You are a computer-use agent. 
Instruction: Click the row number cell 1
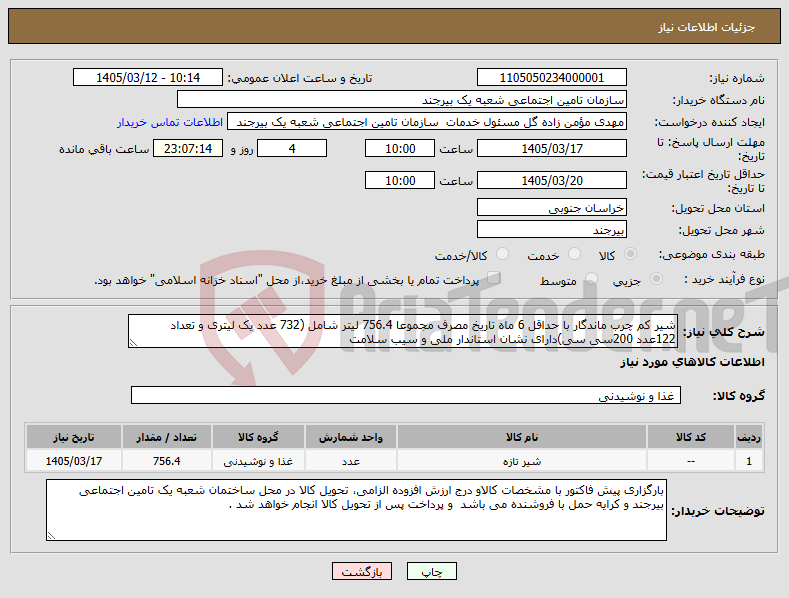pyautogui.click(x=749, y=461)
